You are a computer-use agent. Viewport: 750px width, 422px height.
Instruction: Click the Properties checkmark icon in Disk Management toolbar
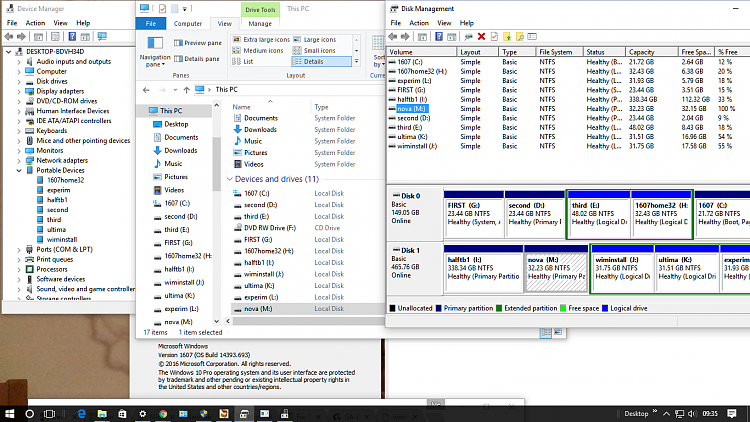tap(494, 36)
